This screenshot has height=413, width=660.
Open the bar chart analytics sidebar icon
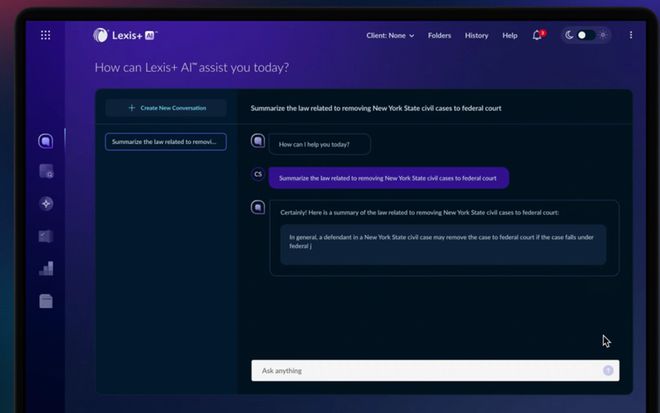coord(46,268)
